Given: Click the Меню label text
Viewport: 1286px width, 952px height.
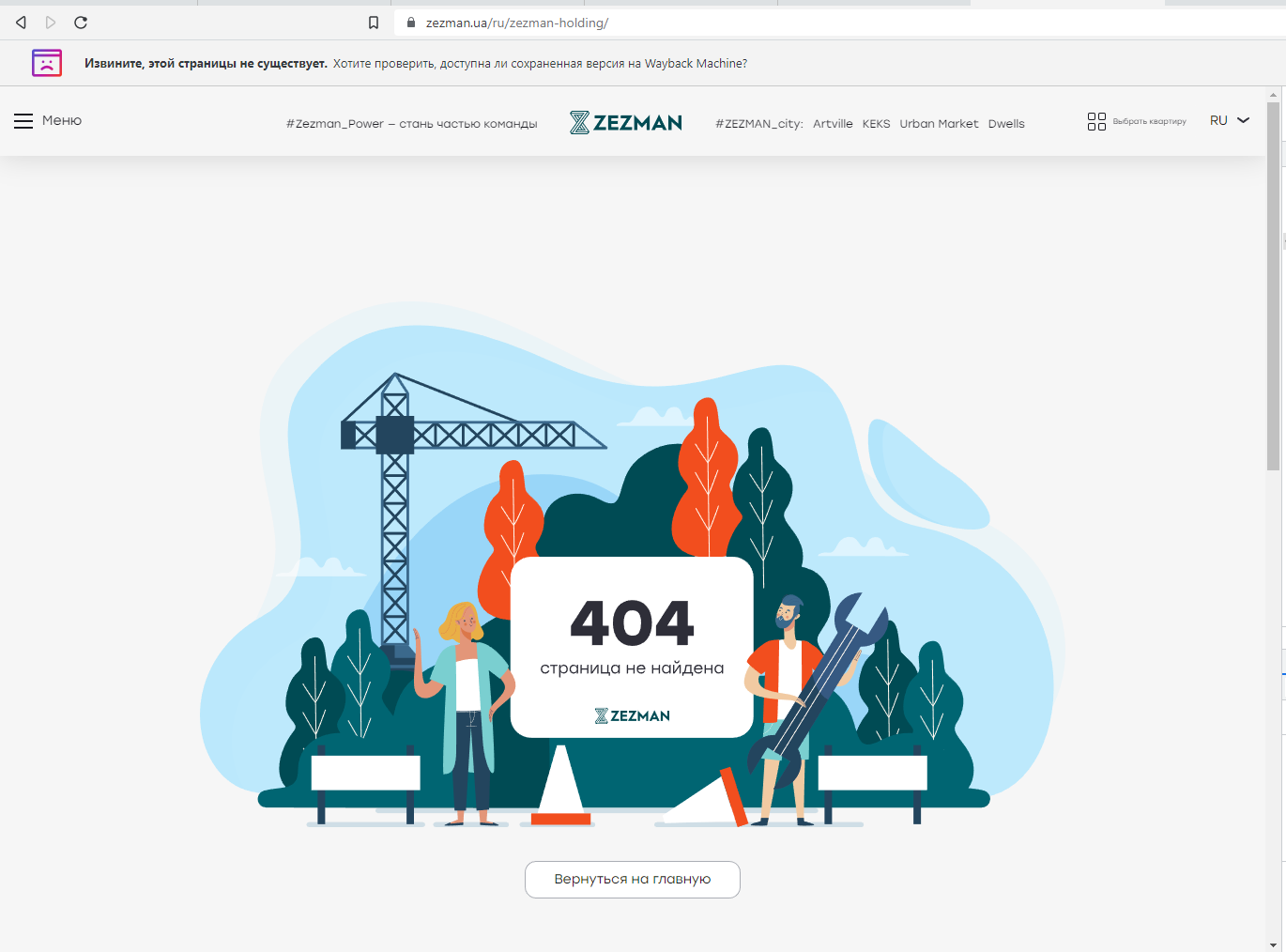Looking at the screenshot, I should 62,120.
